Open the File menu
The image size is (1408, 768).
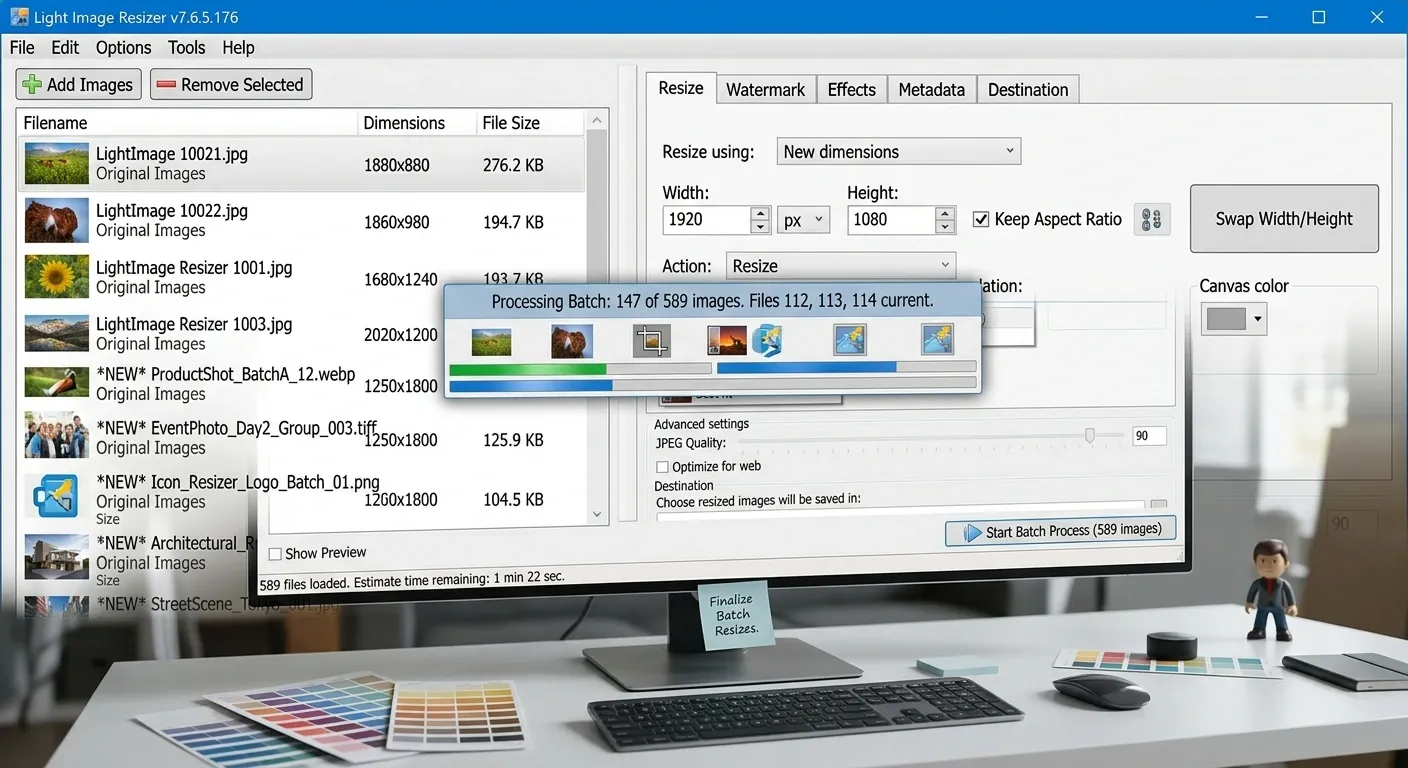(22, 48)
